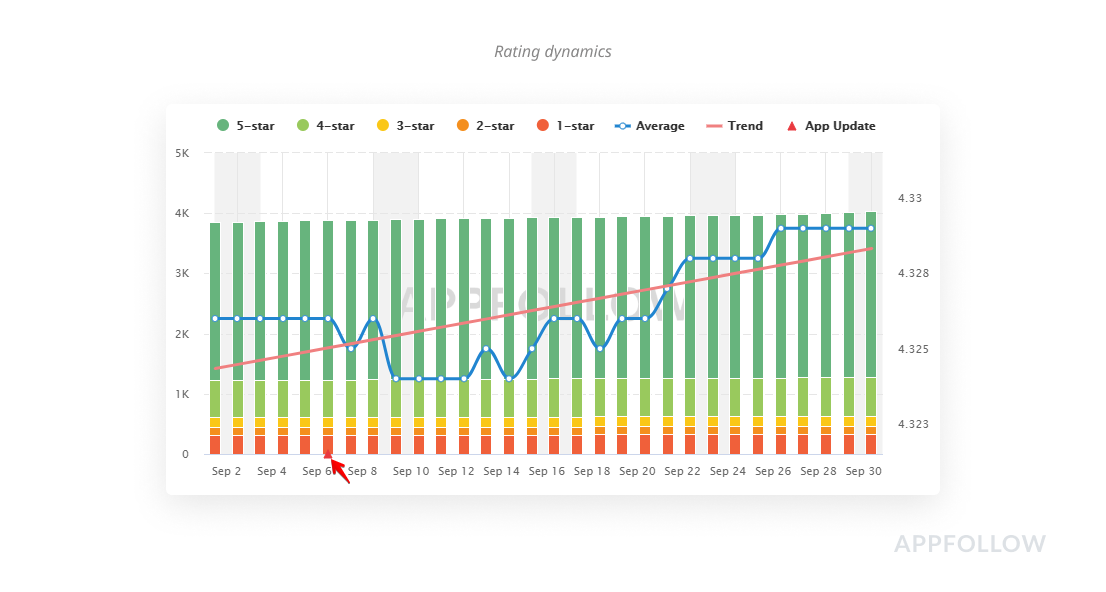Click the Average line legend marker
Viewport: 1106px width, 592px height.
[x=623, y=126]
